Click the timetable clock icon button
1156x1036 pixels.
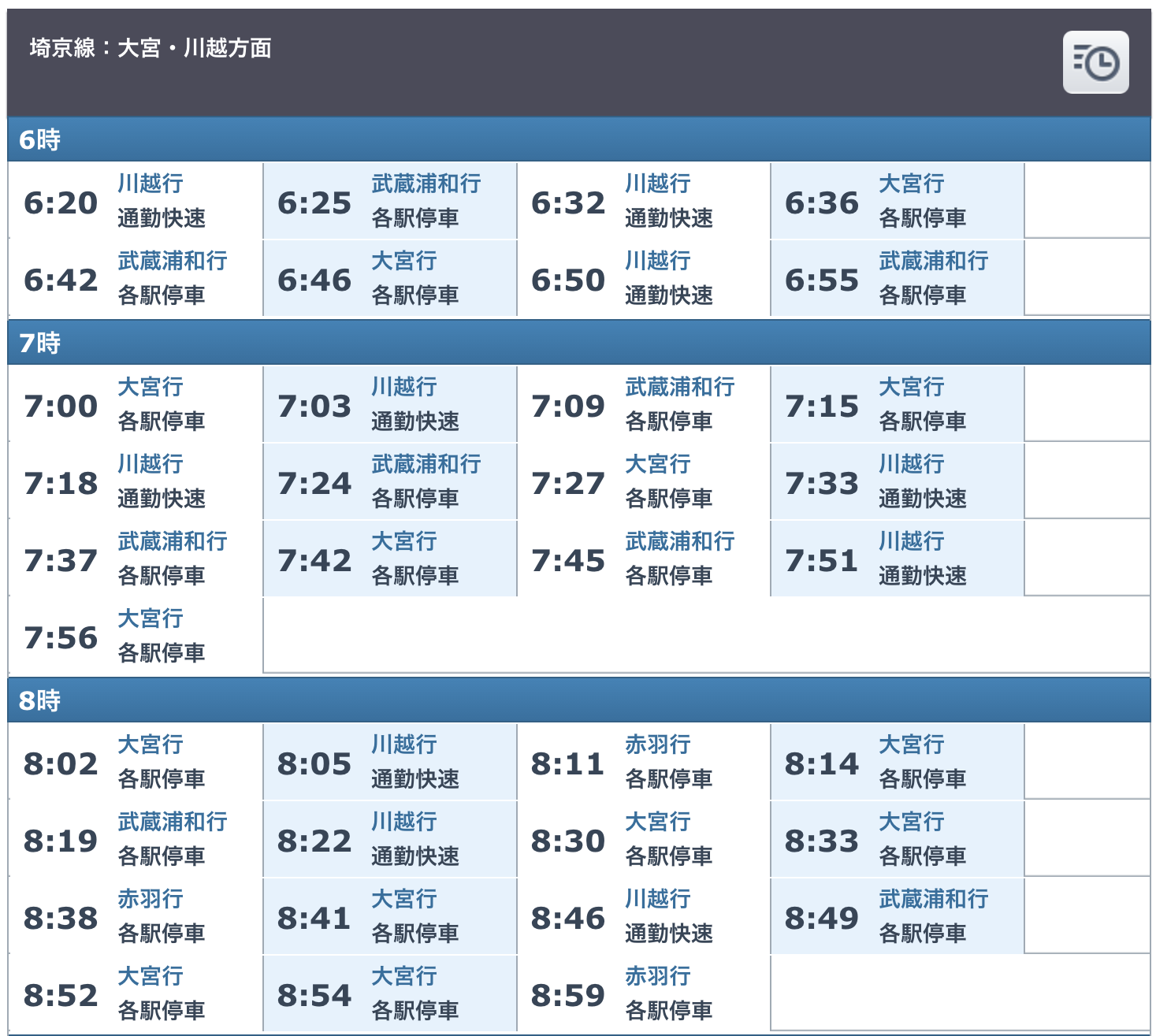point(1095,62)
